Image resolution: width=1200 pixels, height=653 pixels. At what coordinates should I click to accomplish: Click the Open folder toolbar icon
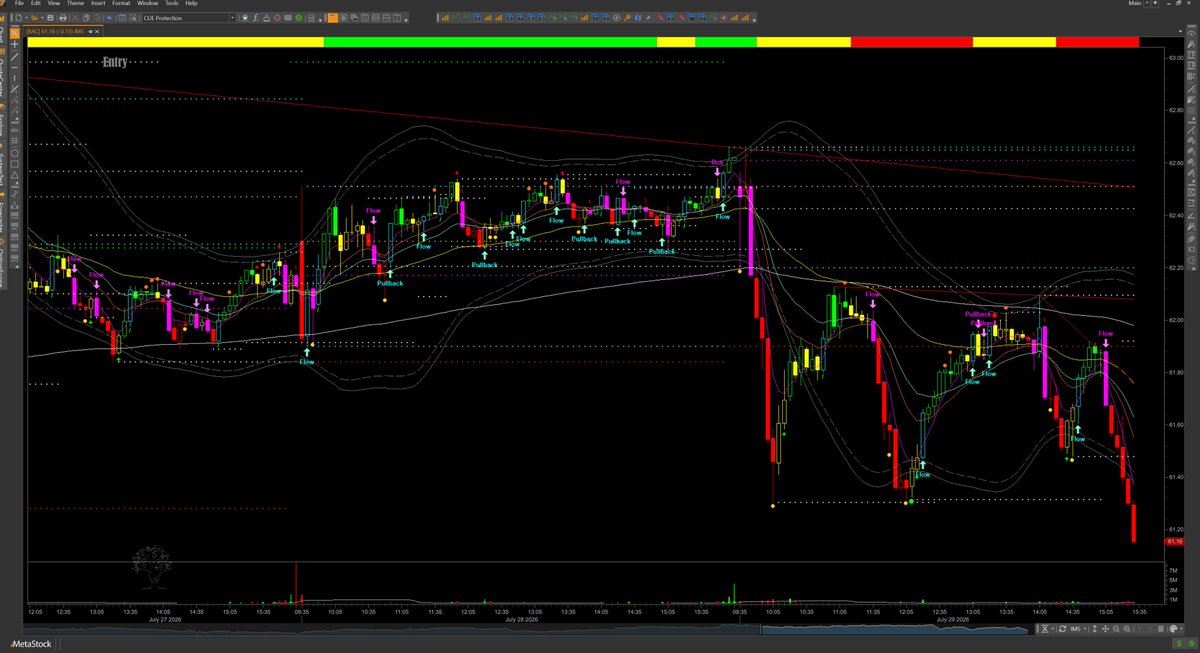(x=34, y=18)
